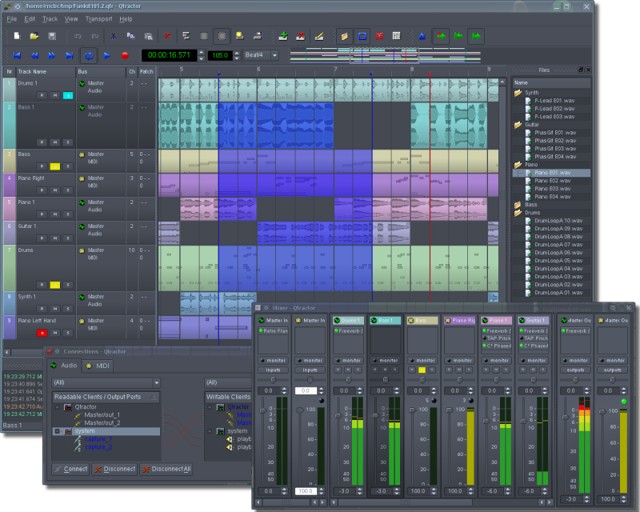Image resolution: width=640 pixels, height=512 pixels.
Task: Undo the last edit from the toolbar
Action: [x=78, y=36]
